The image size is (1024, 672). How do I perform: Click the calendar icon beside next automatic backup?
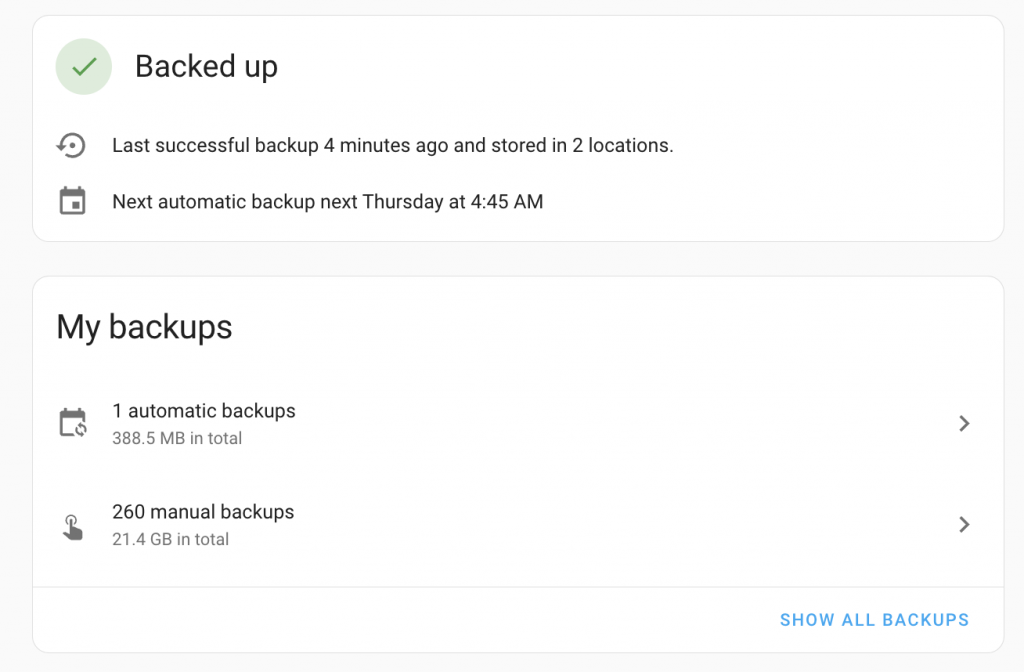coord(72,202)
